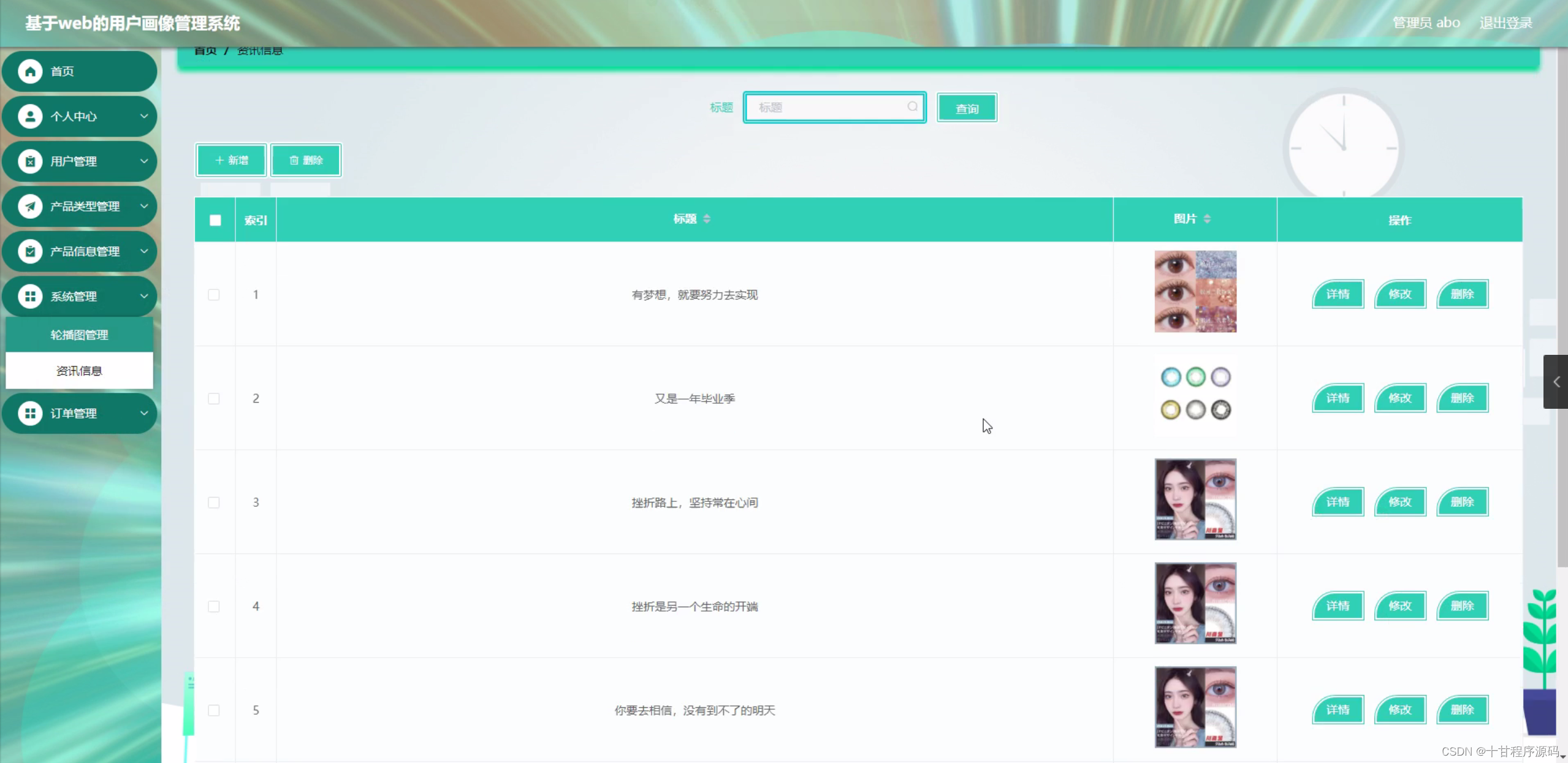The width and height of the screenshot is (1568, 763).
Task: Click the trash icon on 删除 button
Action: pos(294,160)
